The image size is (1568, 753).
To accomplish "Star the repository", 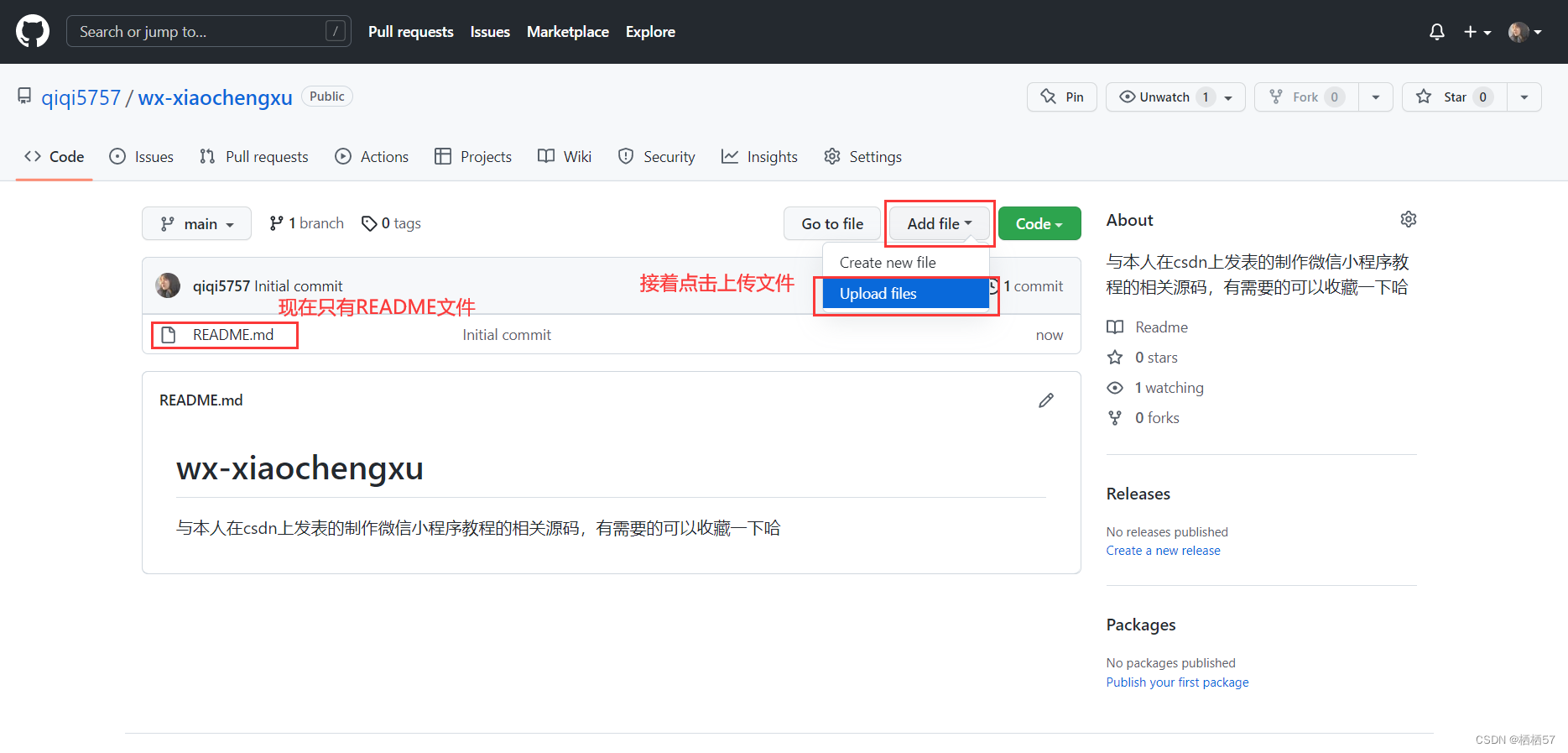I will click(1455, 97).
